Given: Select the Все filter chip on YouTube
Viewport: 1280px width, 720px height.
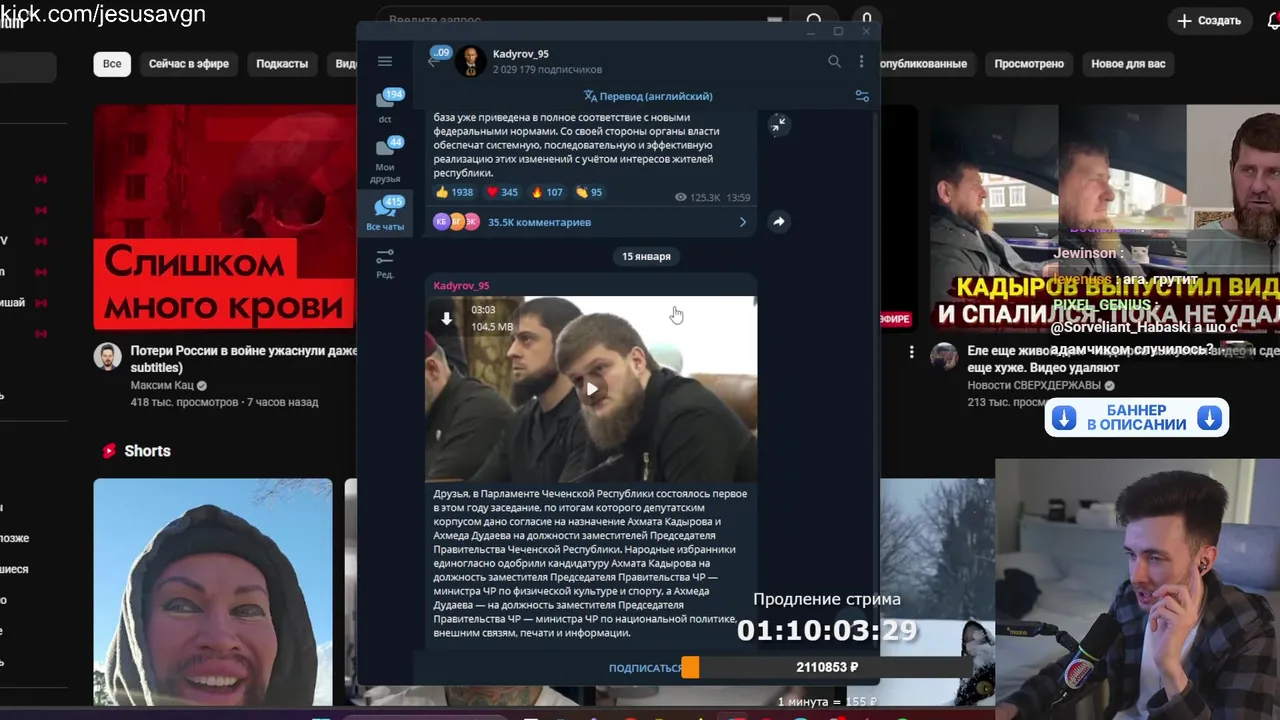Looking at the screenshot, I should pos(112,64).
